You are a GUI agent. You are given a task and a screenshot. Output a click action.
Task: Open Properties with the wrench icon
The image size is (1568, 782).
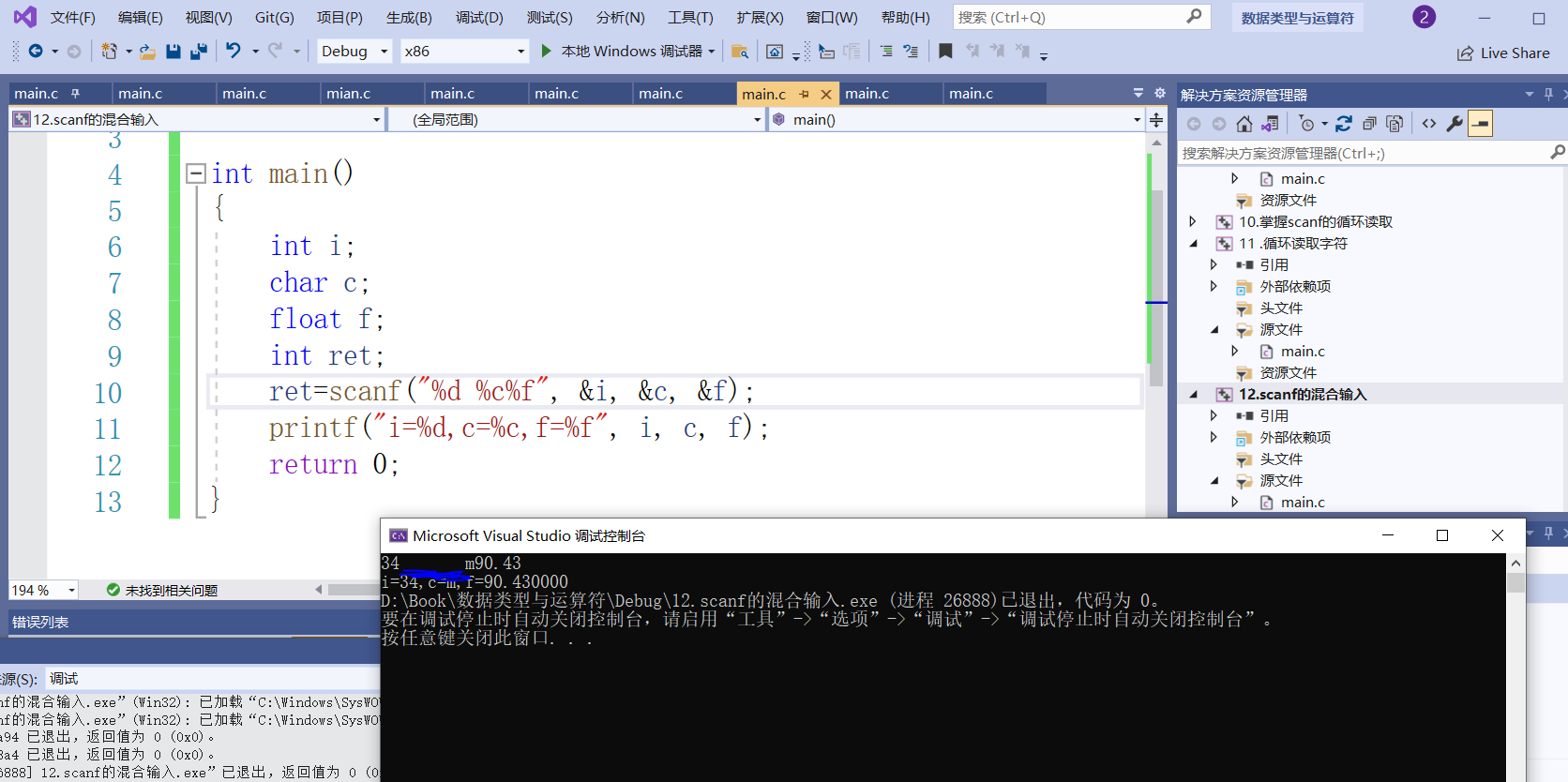(1455, 124)
